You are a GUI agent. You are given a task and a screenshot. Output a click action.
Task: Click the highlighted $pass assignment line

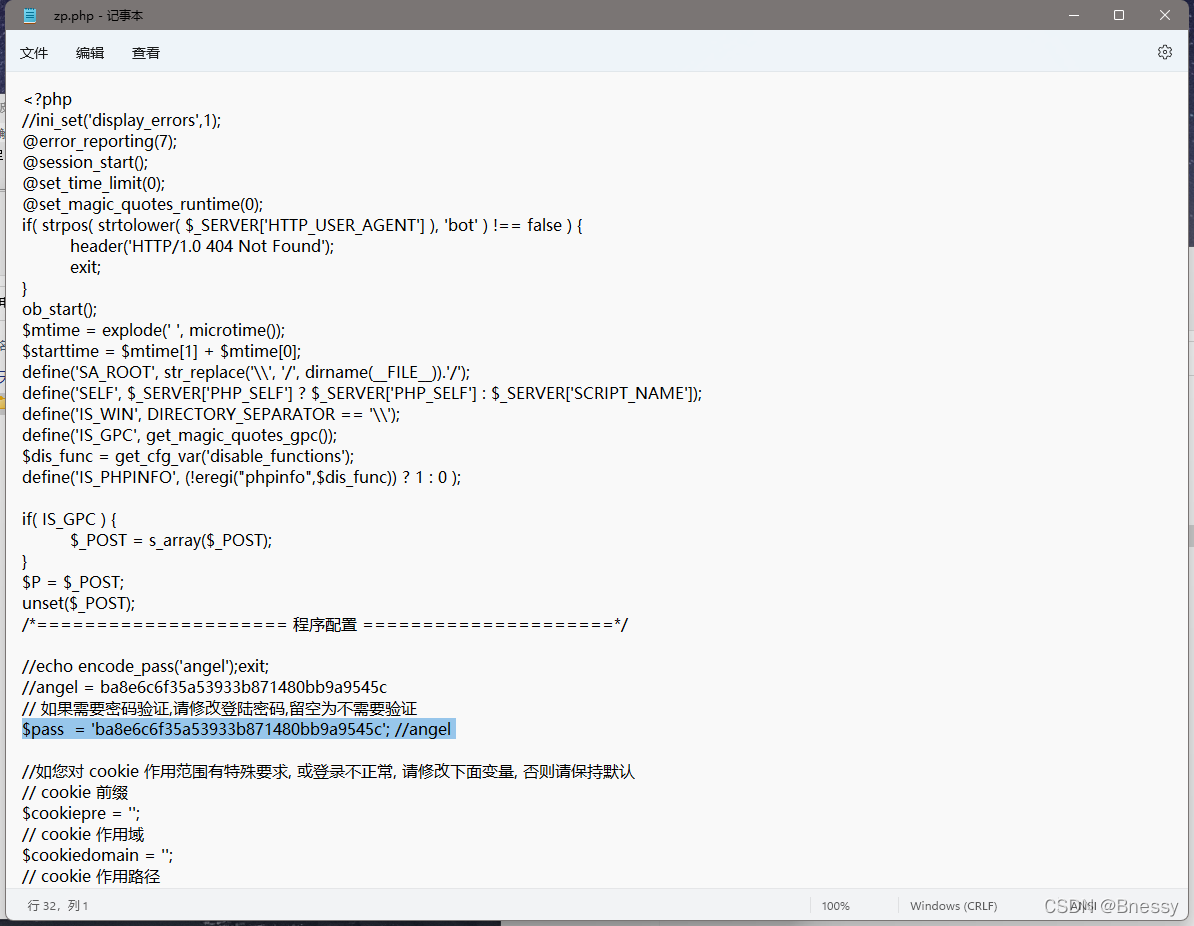[237, 730]
